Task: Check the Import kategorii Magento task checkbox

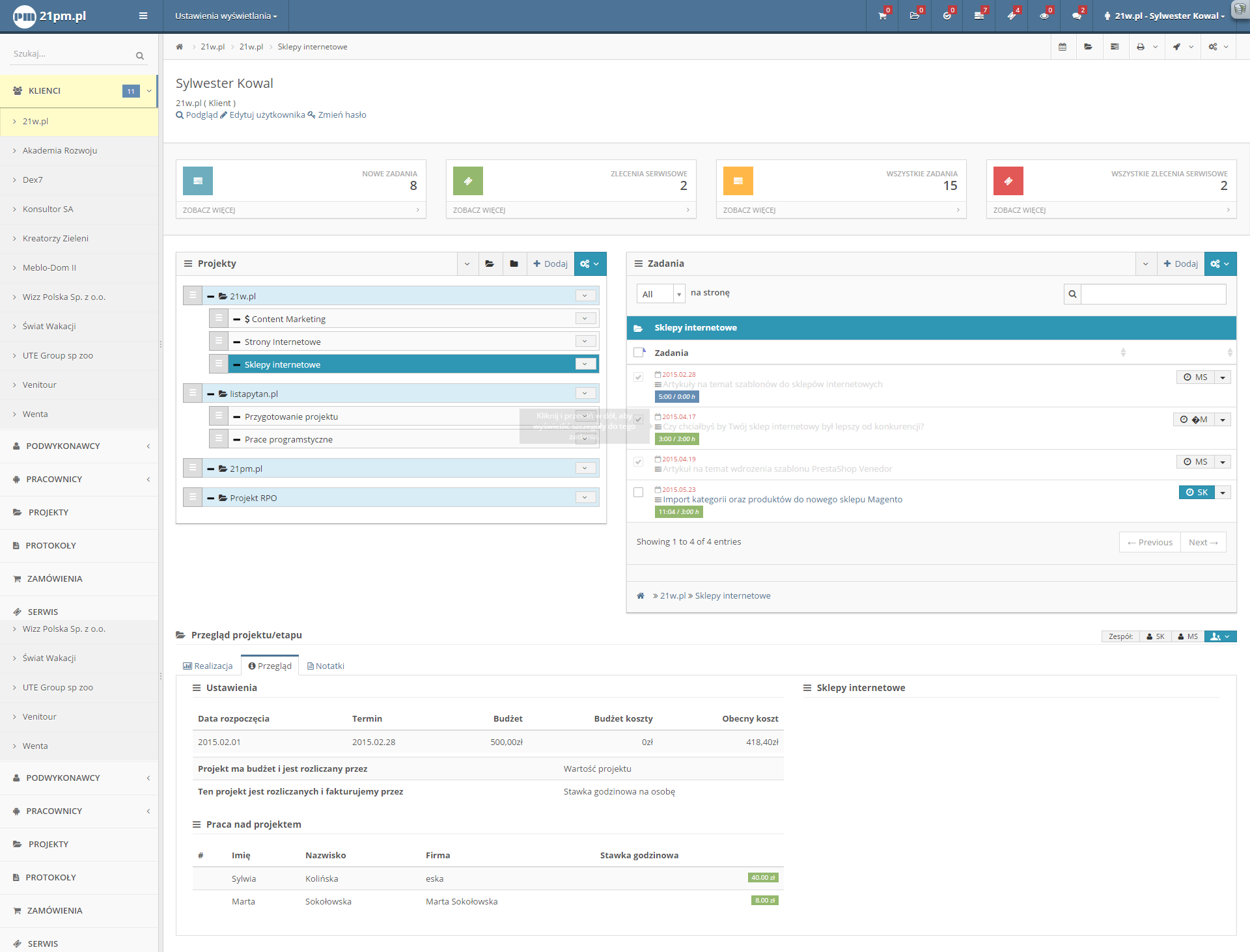Action: coord(639,492)
